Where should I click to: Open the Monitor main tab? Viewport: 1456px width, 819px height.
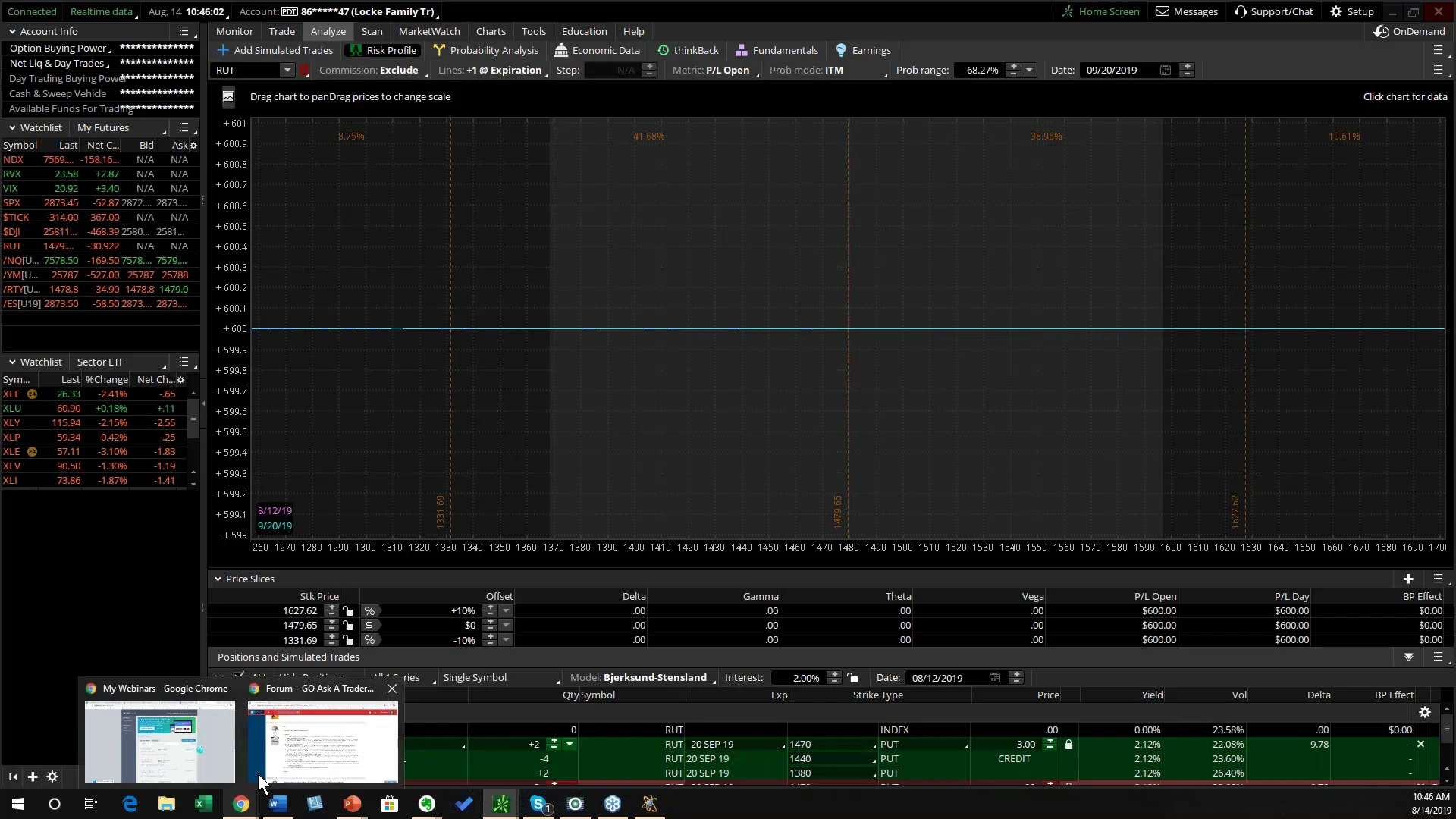coord(234,31)
